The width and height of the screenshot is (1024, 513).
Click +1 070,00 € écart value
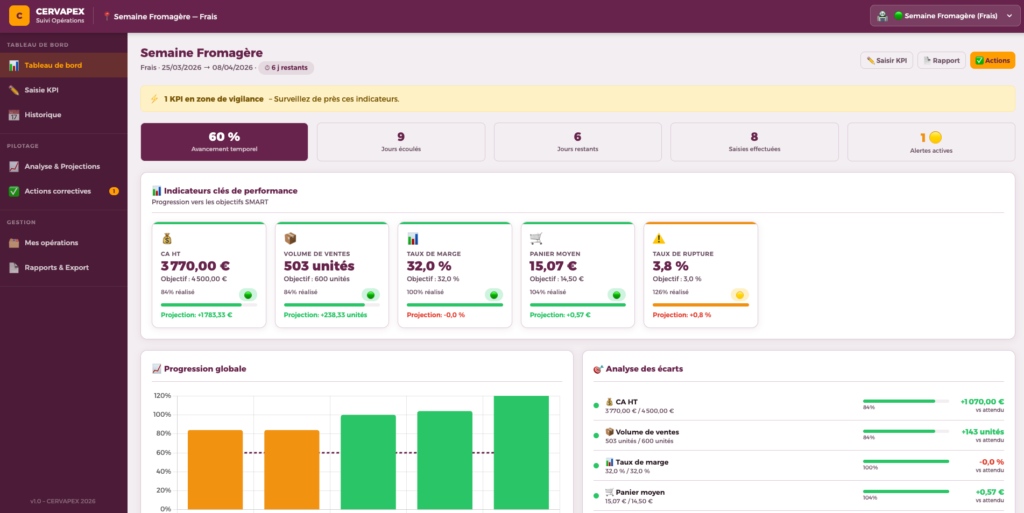pos(982,401)
